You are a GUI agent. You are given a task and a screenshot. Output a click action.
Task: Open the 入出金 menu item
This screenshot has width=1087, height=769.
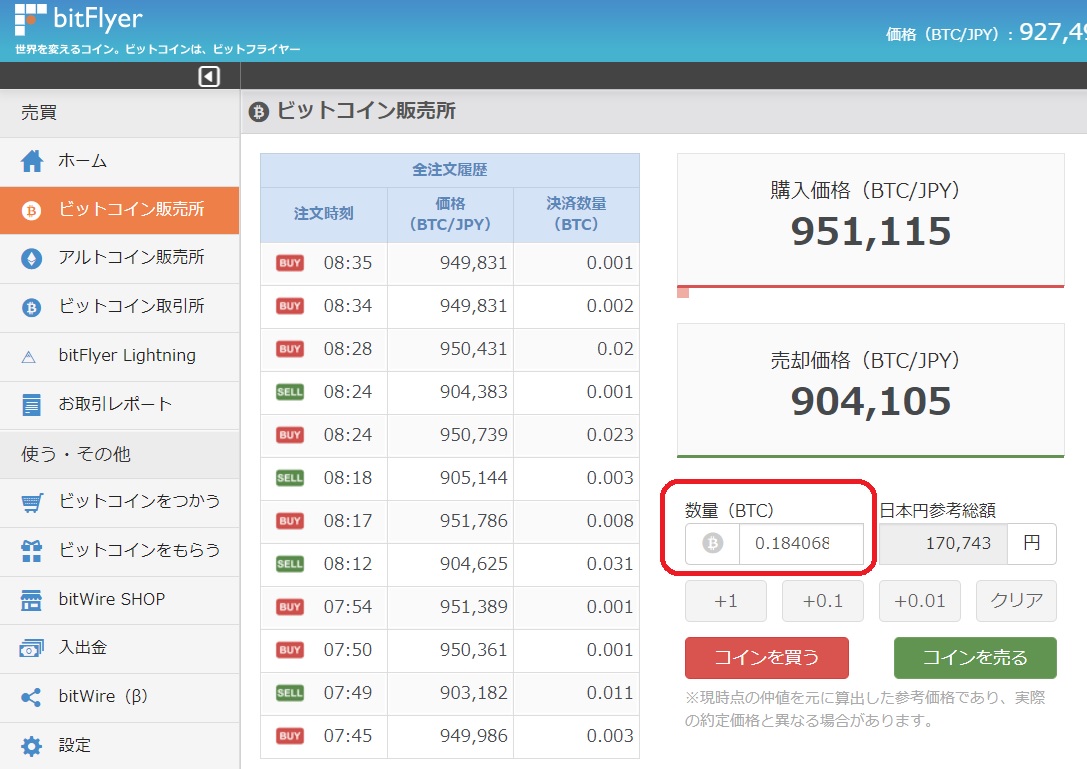120,649
